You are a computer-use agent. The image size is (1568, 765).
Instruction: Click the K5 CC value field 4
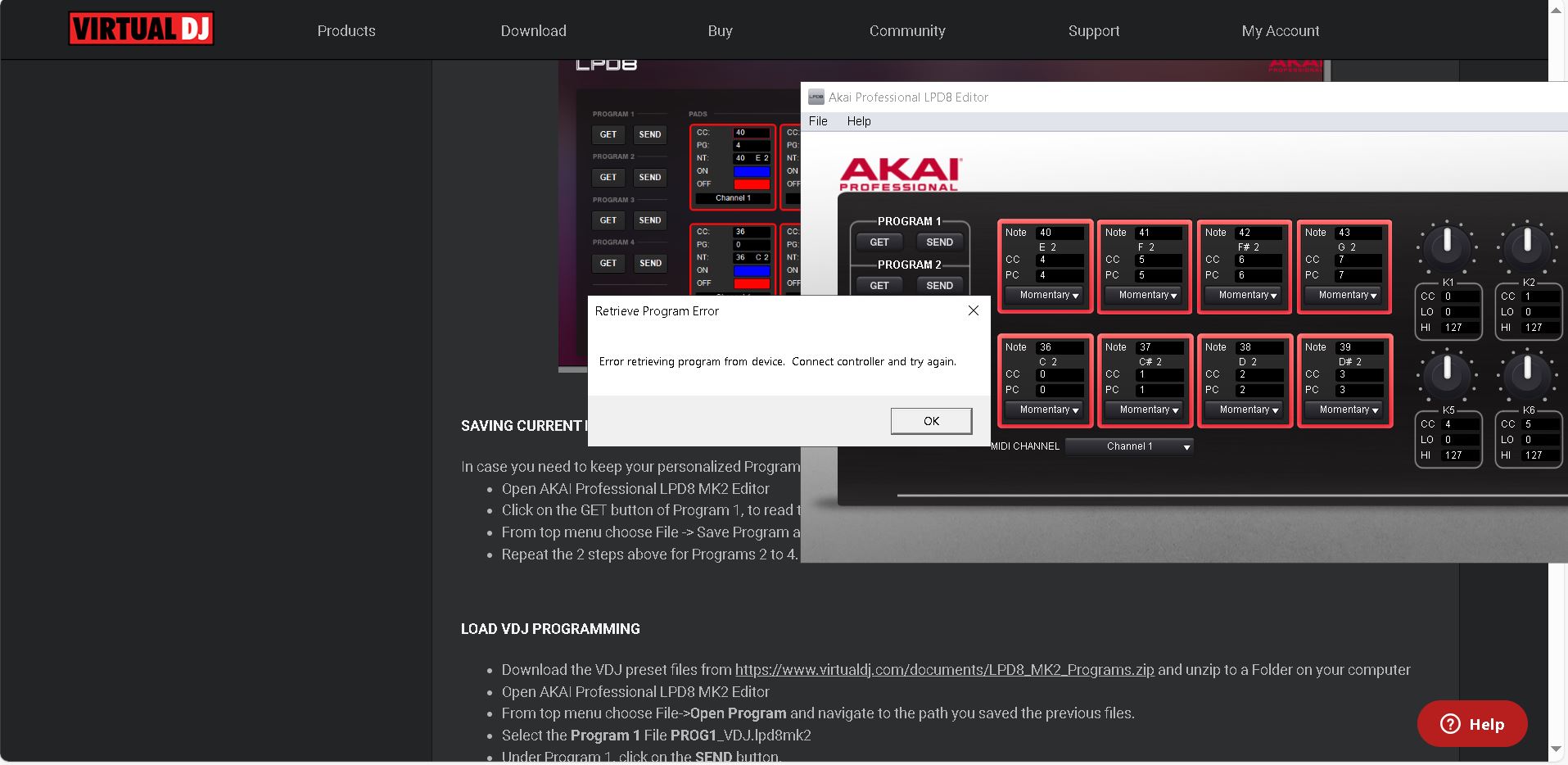click(x=1460, y=424)
